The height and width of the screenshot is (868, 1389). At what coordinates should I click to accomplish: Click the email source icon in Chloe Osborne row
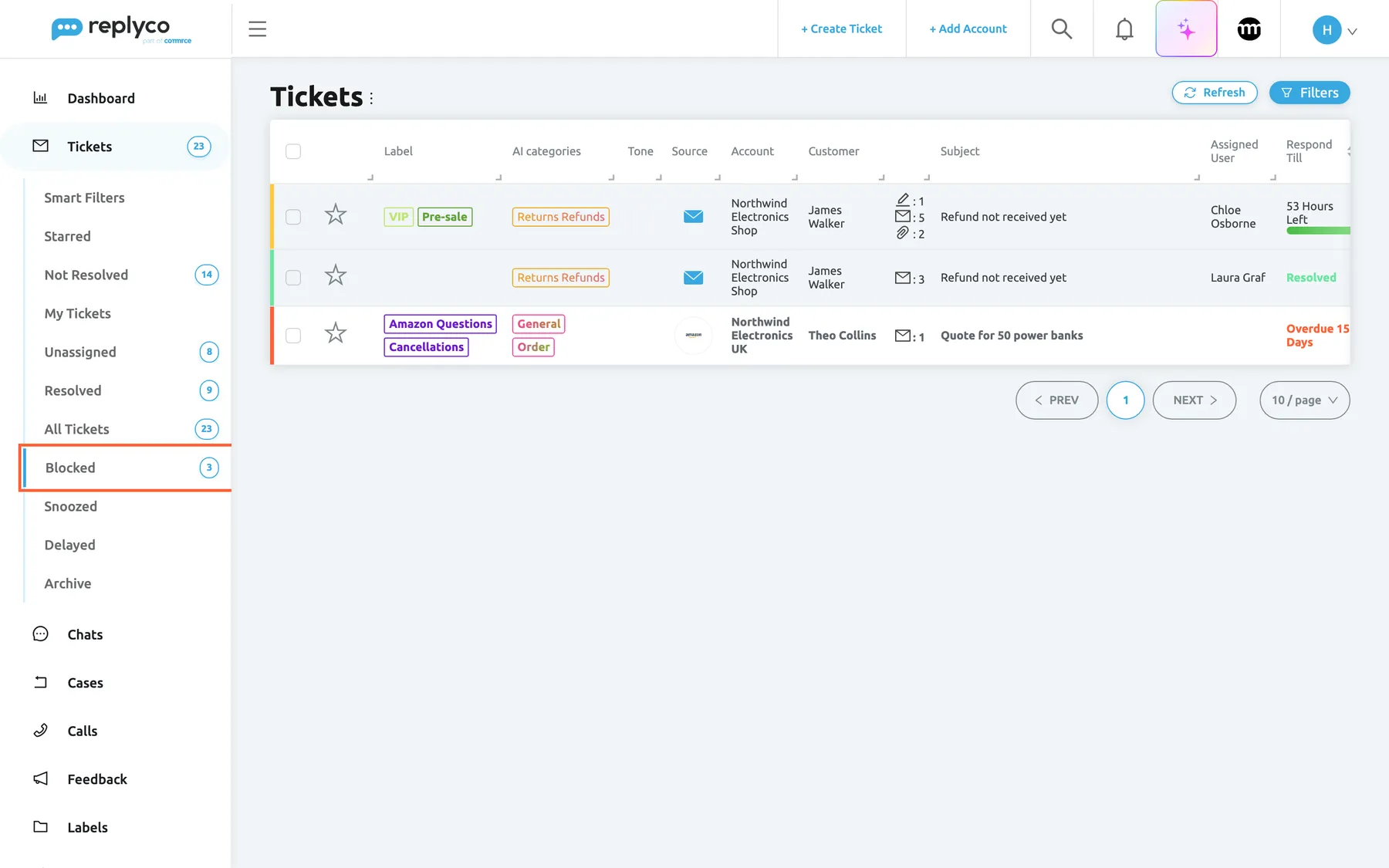(693, 216)
